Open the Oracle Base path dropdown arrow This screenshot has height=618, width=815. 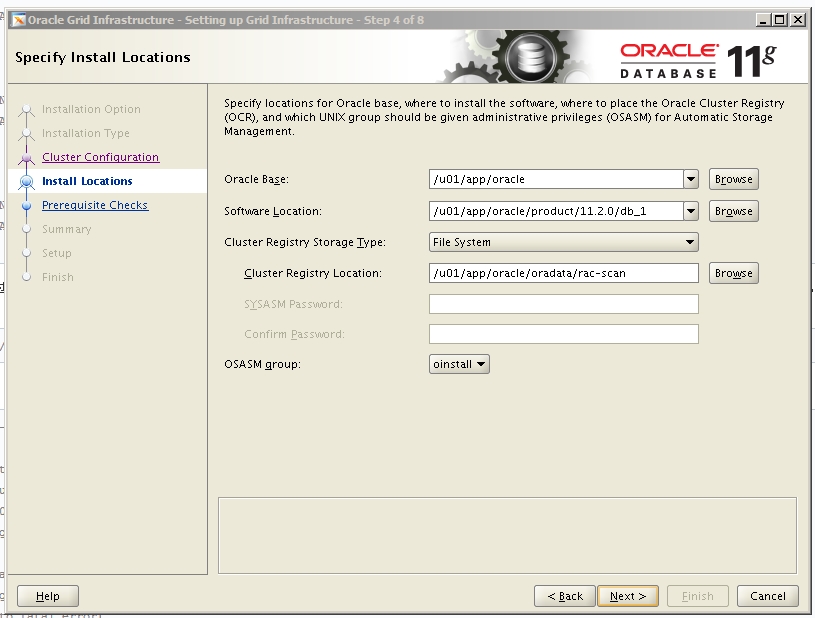click(691, 179)
